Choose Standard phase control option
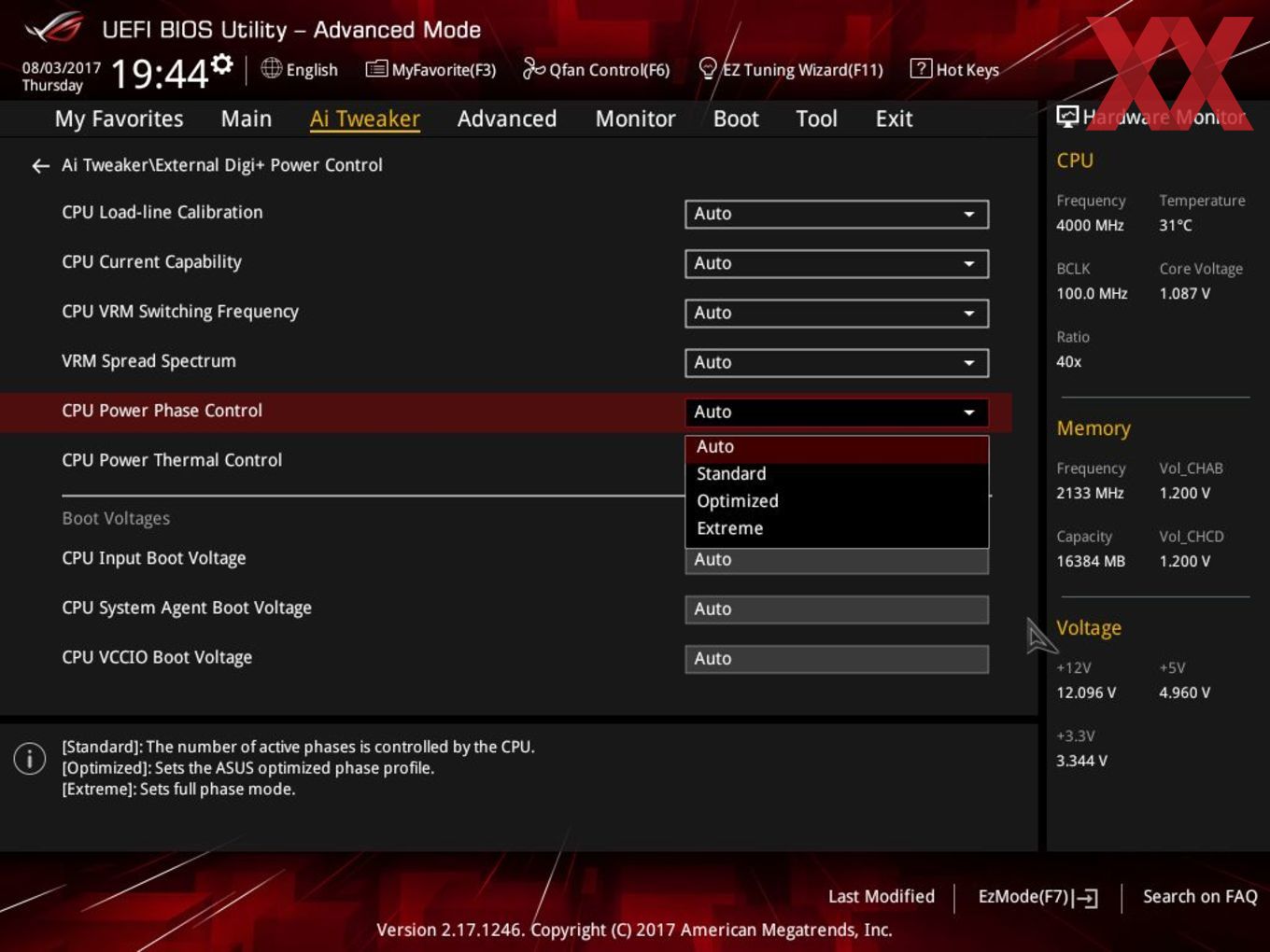This screenshot has height=952, width=1270. click(x=837, y=474)
